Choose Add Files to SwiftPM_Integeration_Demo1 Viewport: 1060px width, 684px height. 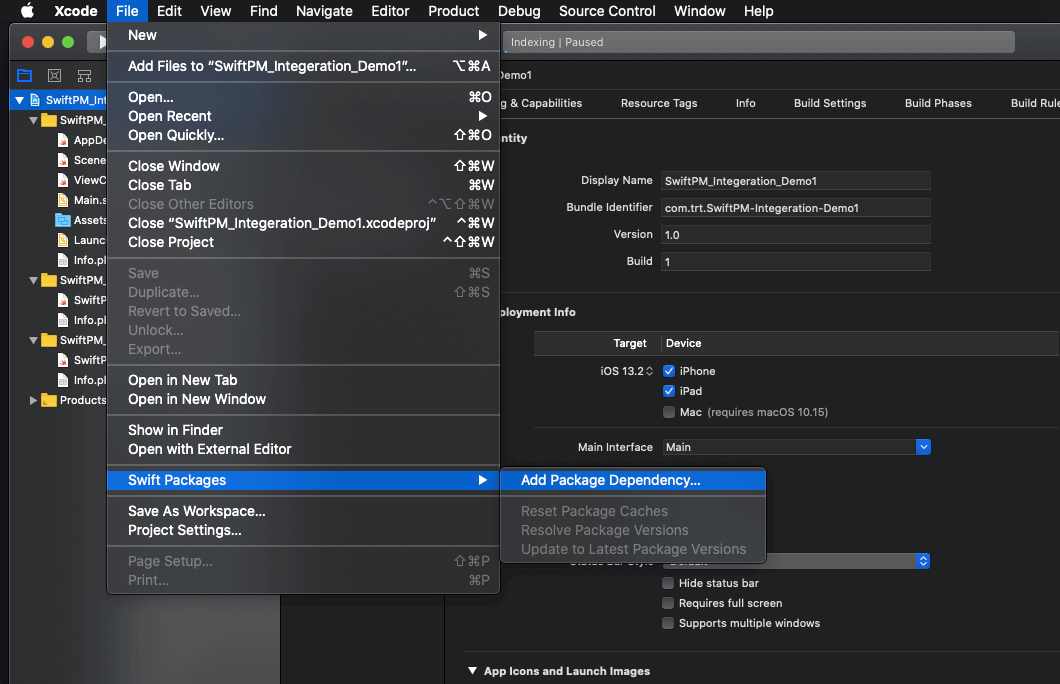click(x=303, y=66)
